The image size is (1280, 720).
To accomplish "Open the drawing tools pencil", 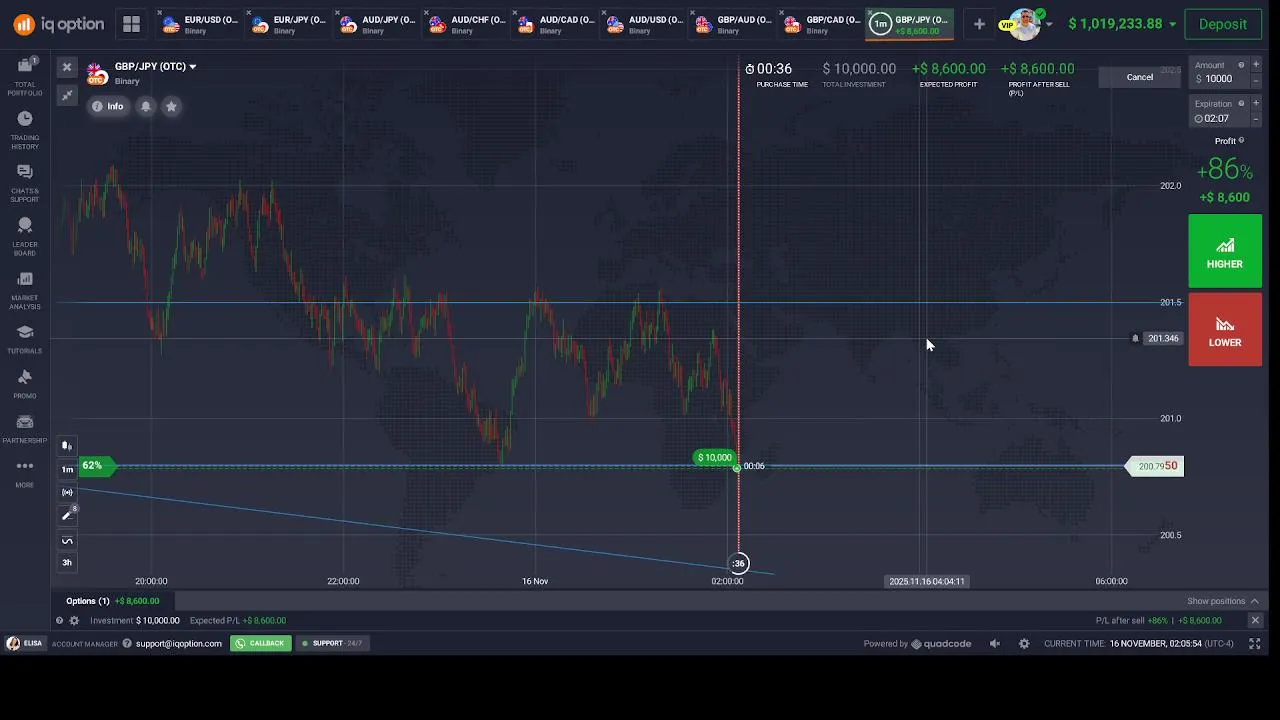I will [67, 515].
